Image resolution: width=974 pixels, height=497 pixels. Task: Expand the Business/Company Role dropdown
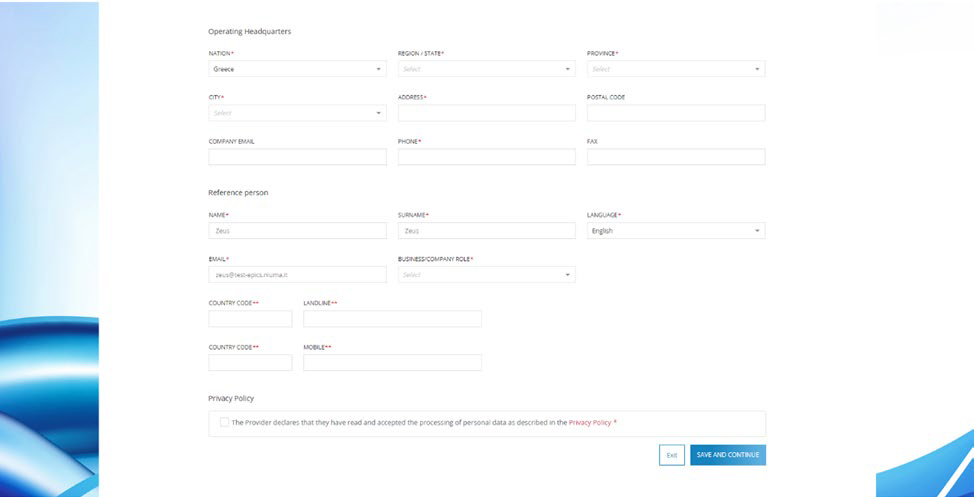point(486,275)
